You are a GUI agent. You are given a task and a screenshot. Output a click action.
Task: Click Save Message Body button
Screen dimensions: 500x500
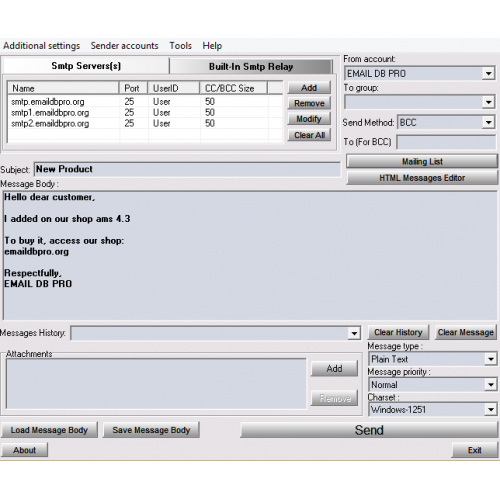coord(151,430)
